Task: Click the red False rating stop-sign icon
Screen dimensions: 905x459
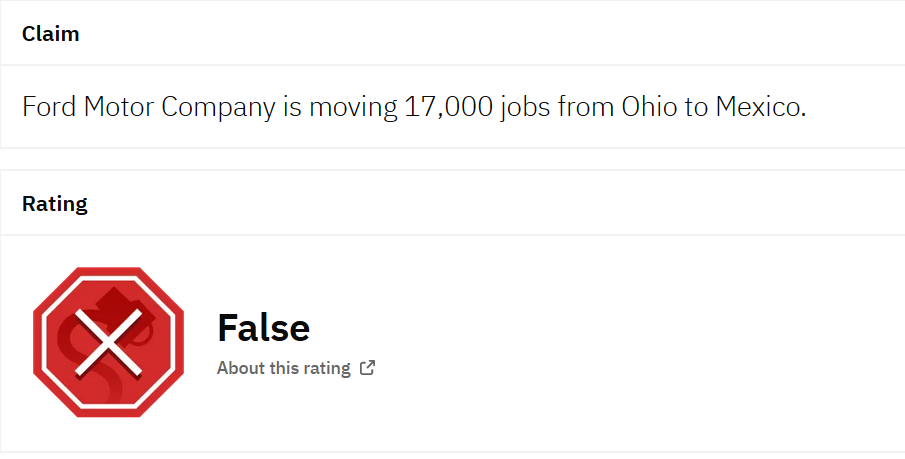Action: tap(109, 342)
